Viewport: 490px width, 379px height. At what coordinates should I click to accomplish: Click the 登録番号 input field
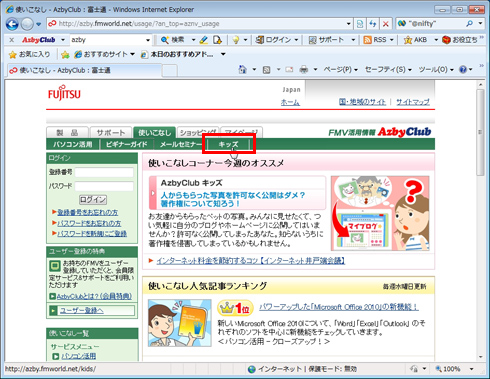pos(104,172)
